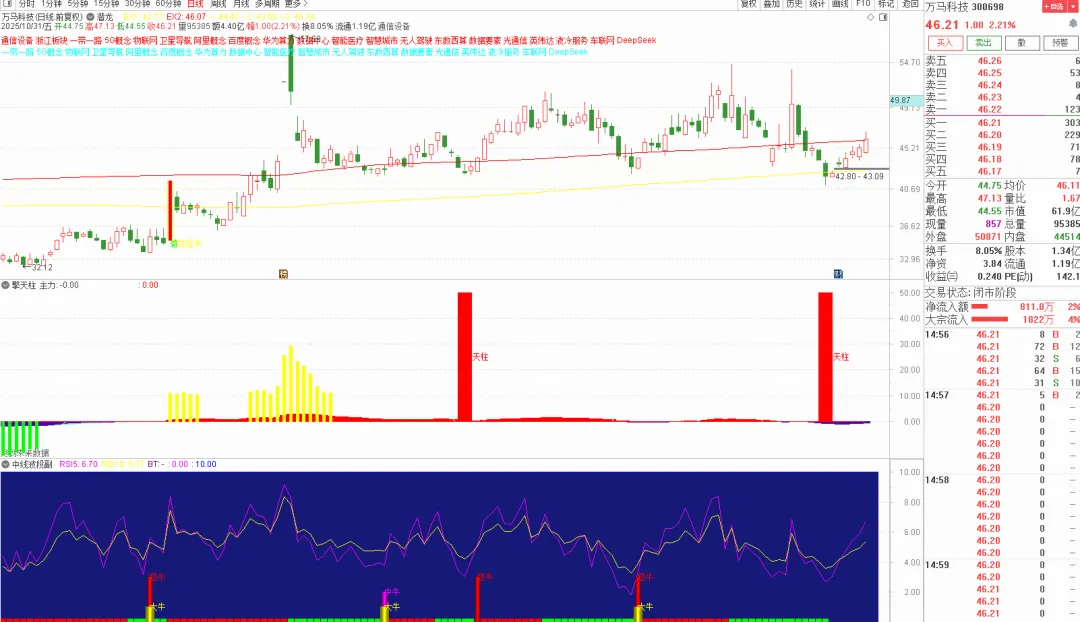Viewport: 1080px width, 622px height.
Task: Click the RSI5 6.70 indicator label
Action: (x=79, y=464)
